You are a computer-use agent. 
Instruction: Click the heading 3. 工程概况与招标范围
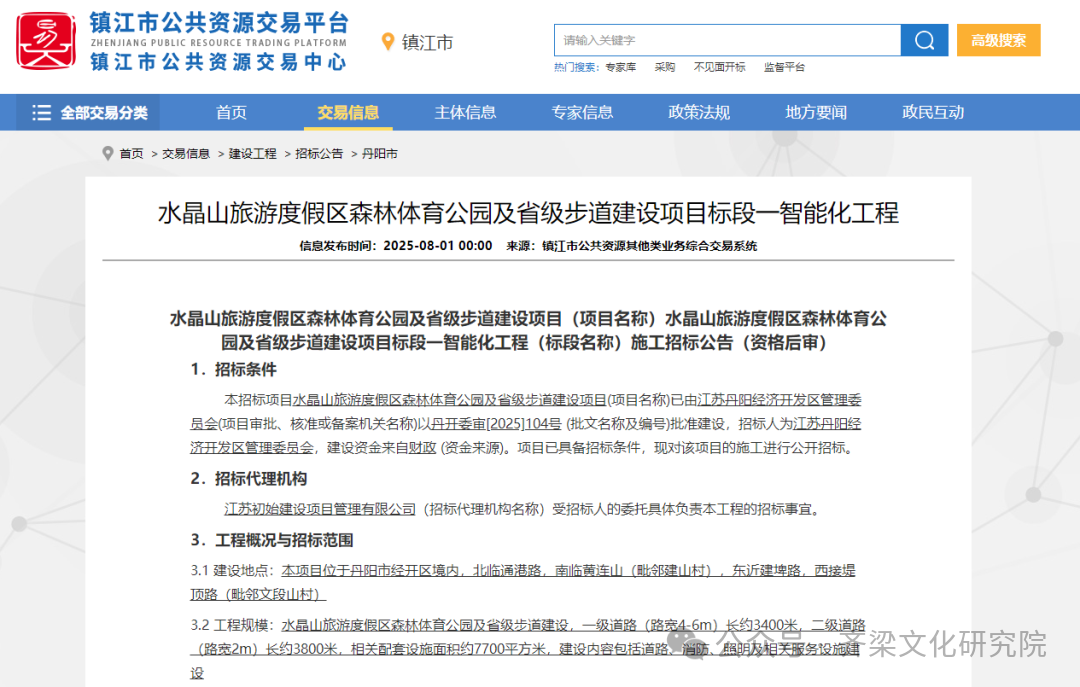272,540
